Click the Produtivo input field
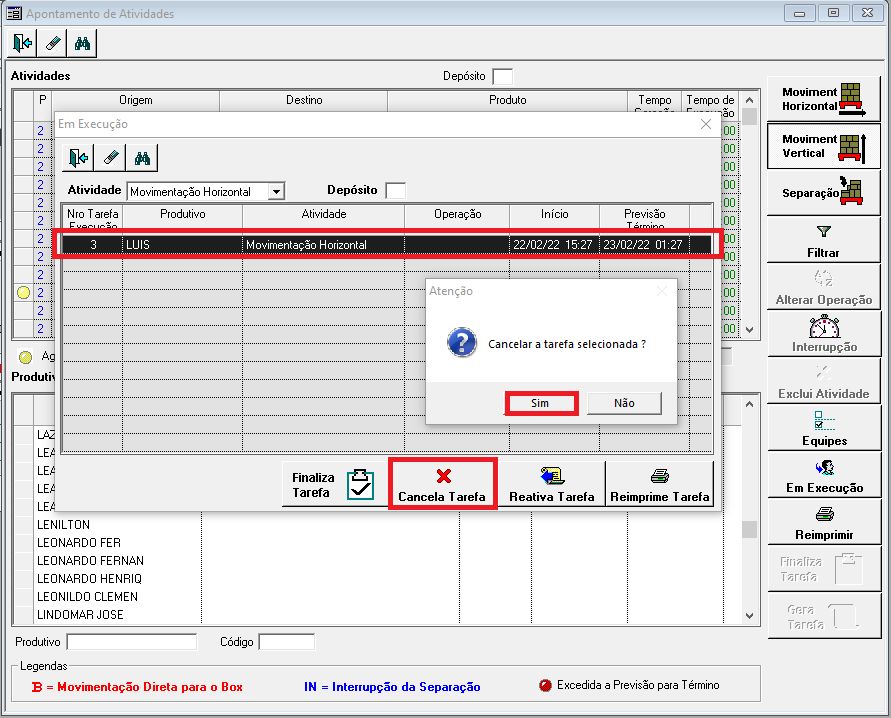This screenshot has width=891, height=718. point(132,642)
